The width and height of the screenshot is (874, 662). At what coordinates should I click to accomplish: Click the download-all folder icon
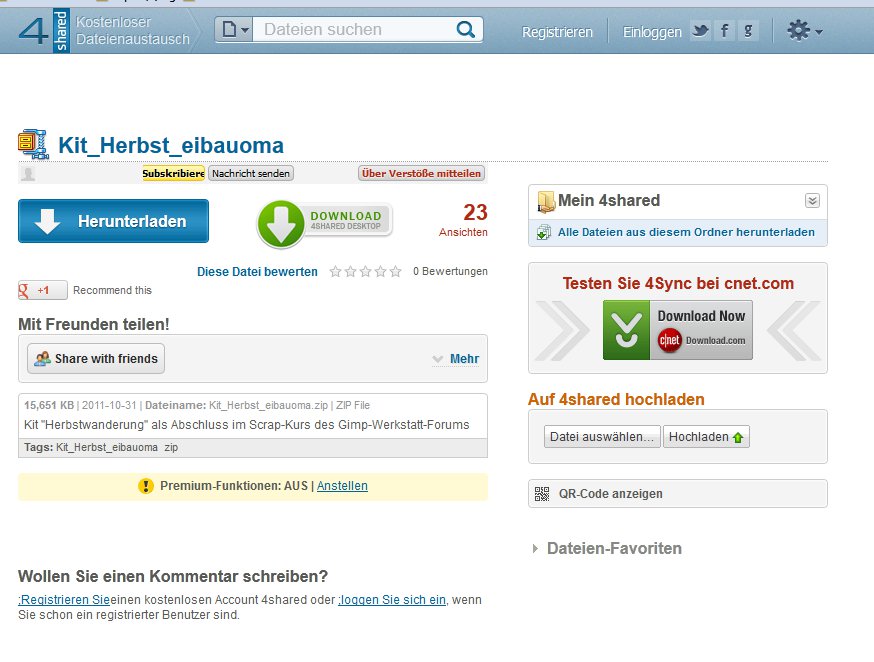click(543, 232)
